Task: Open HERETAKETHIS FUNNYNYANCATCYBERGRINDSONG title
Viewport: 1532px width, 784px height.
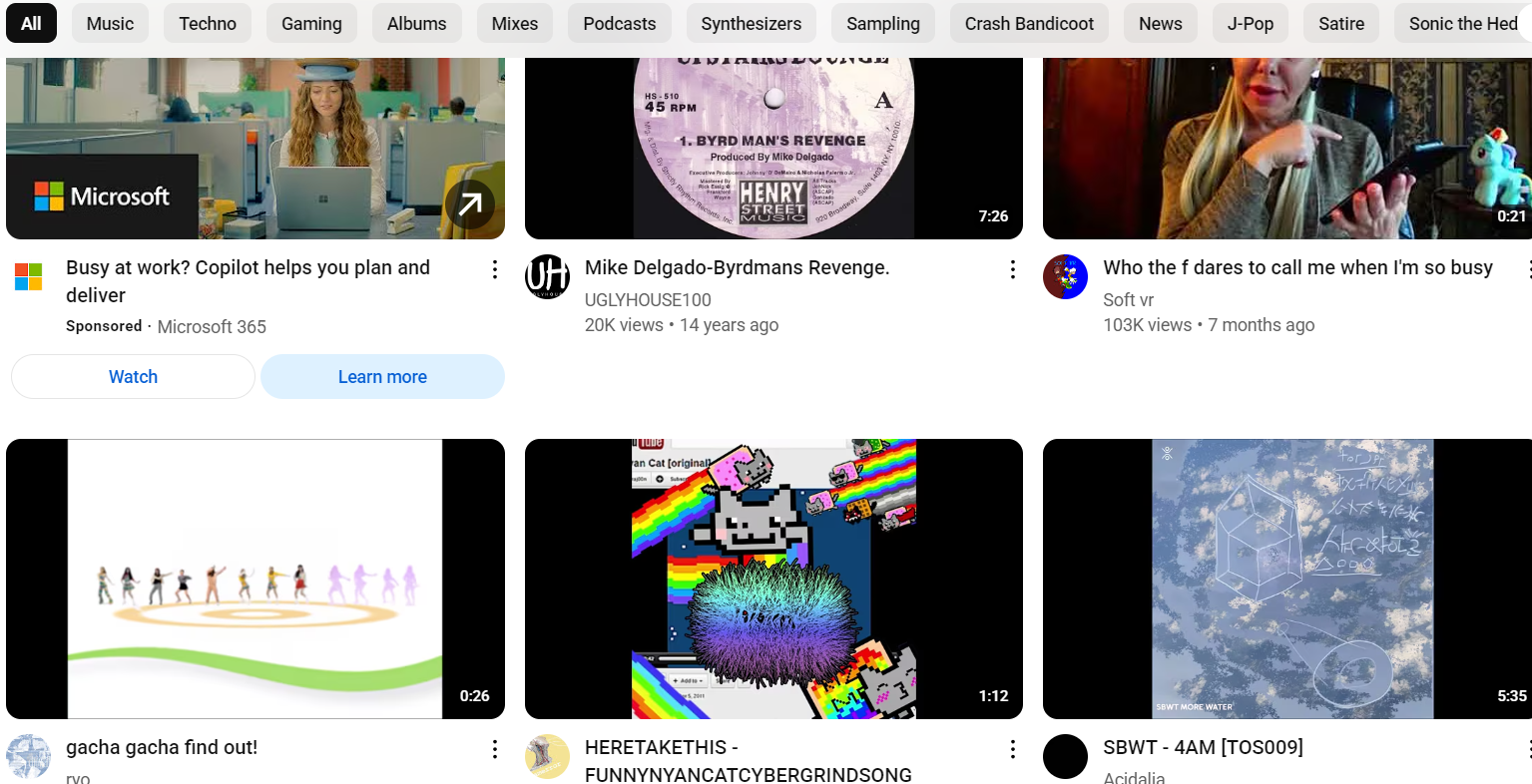Action: click(749, 761)
